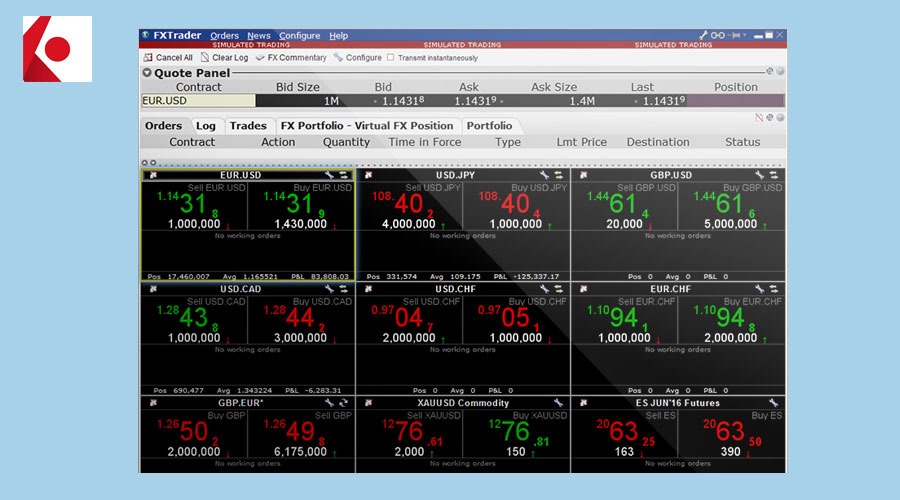Click the Buy ES futures price button
This screenshot has height=500, width=900.
[731, 435]
